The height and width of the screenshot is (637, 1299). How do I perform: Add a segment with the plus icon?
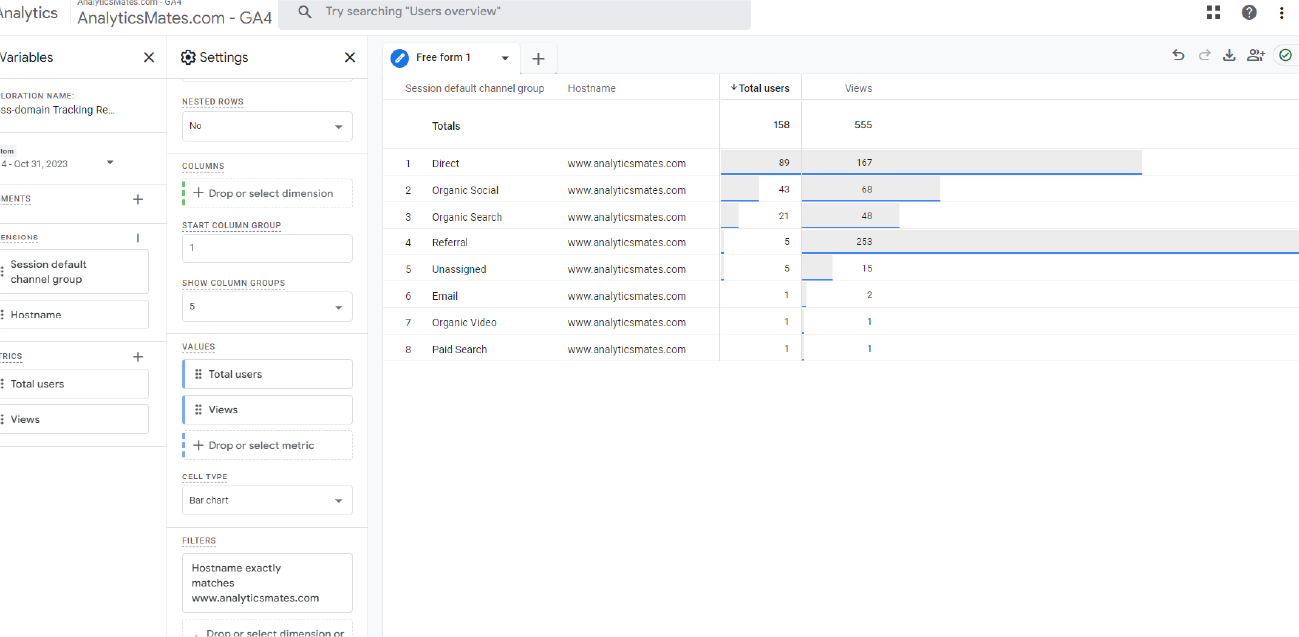click(138, 199)
